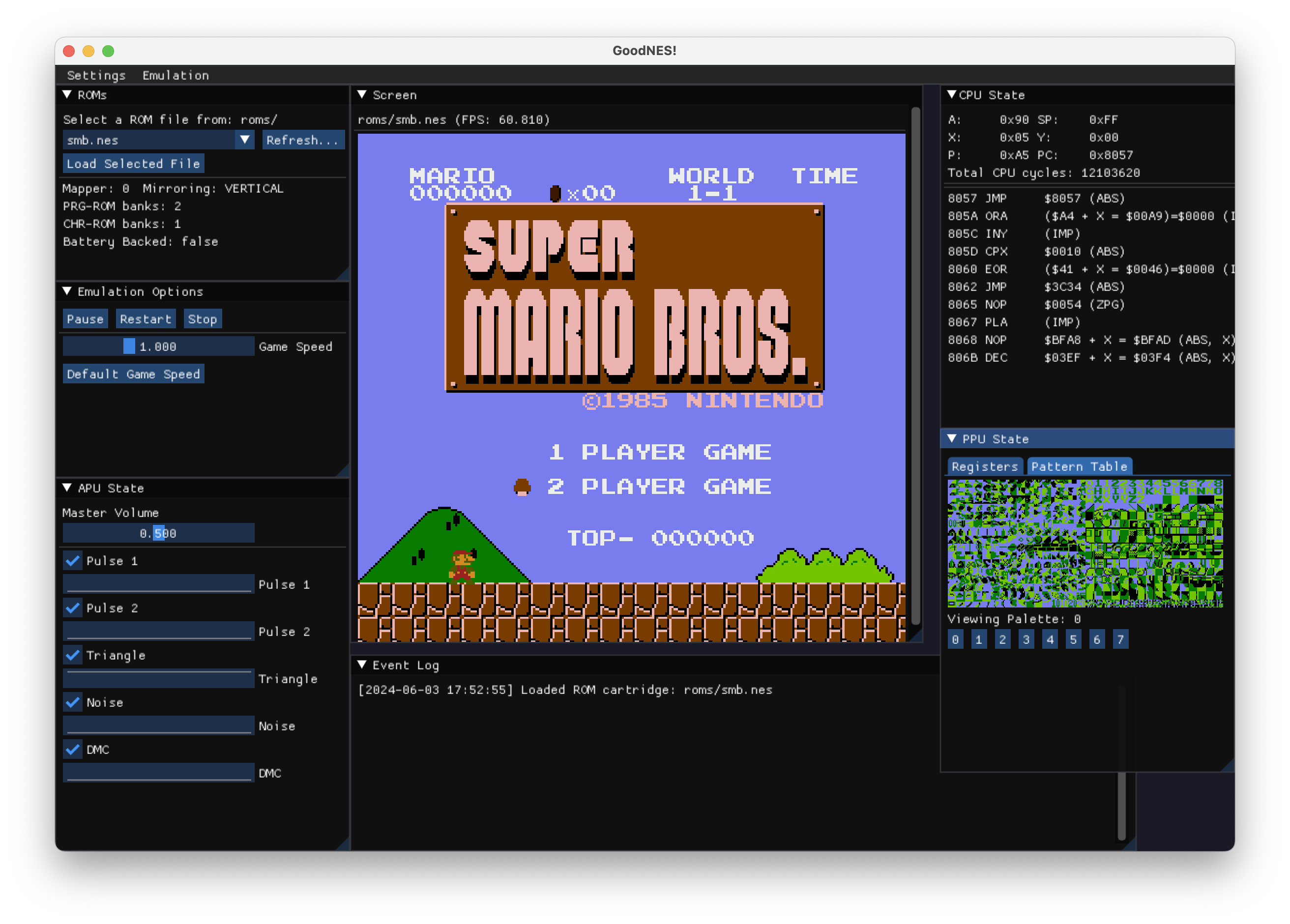
Task: Mute the DMC channel checkbox
Action: pos(73,750)
